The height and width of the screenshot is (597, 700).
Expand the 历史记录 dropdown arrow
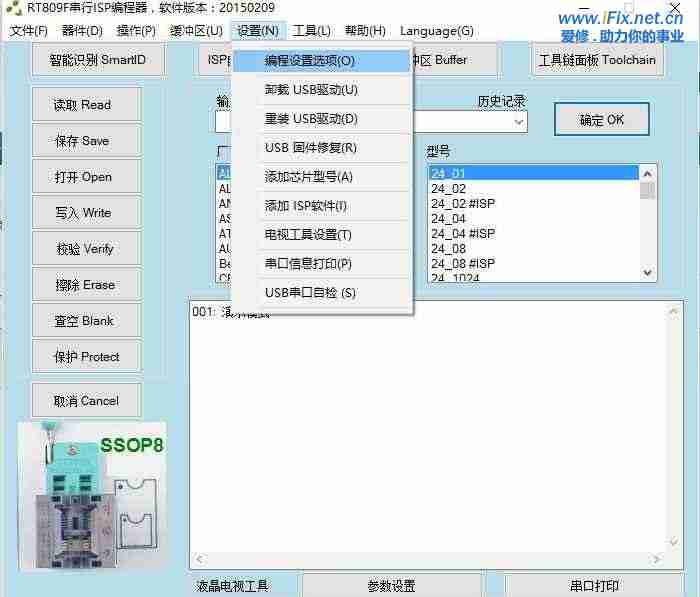click(x=519, y=122)
